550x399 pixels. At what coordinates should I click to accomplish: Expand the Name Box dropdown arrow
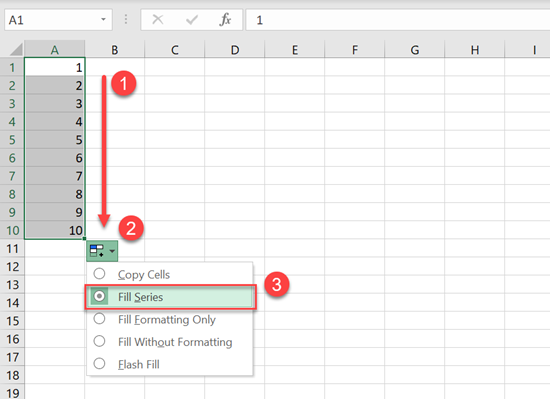click(x=103, y=20)
